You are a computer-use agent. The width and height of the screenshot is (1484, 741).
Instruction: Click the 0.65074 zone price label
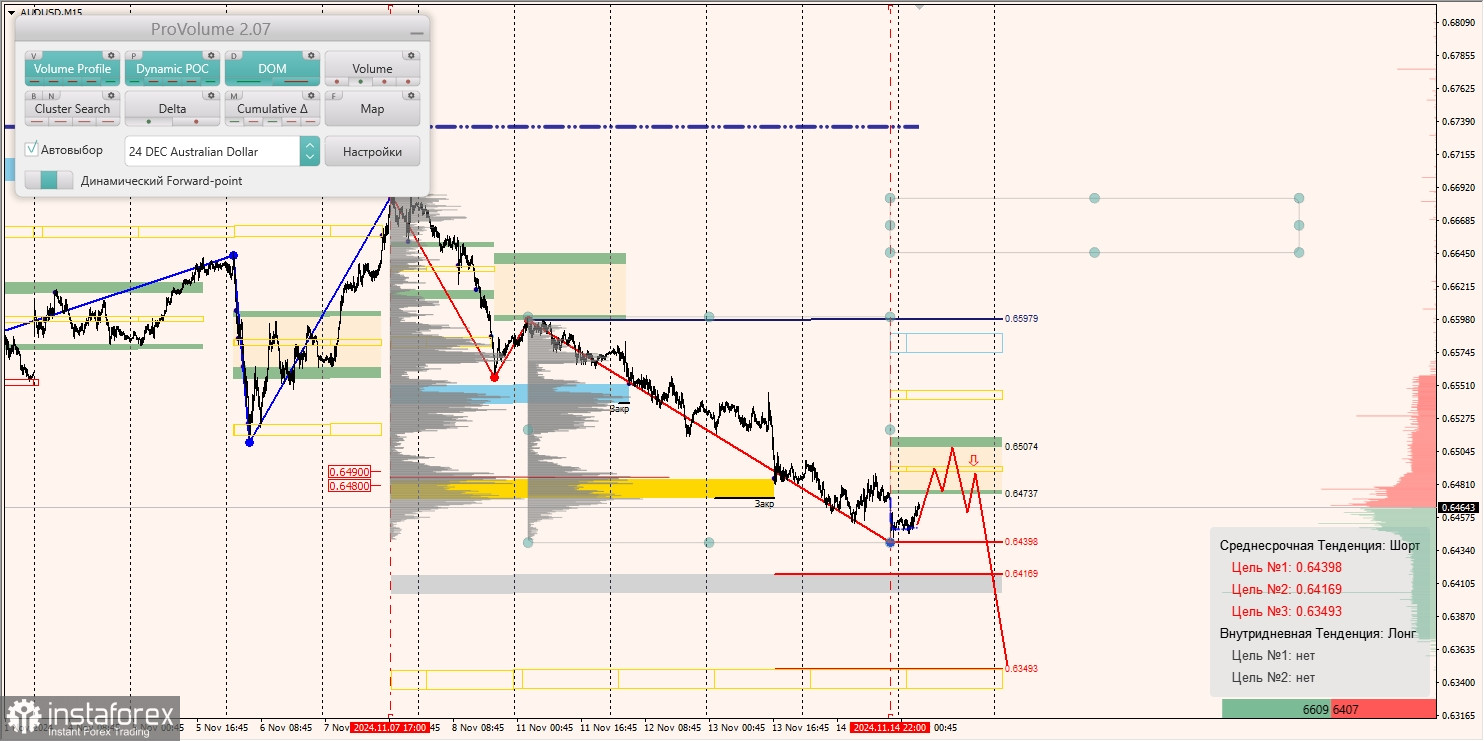coord(1021,447)
